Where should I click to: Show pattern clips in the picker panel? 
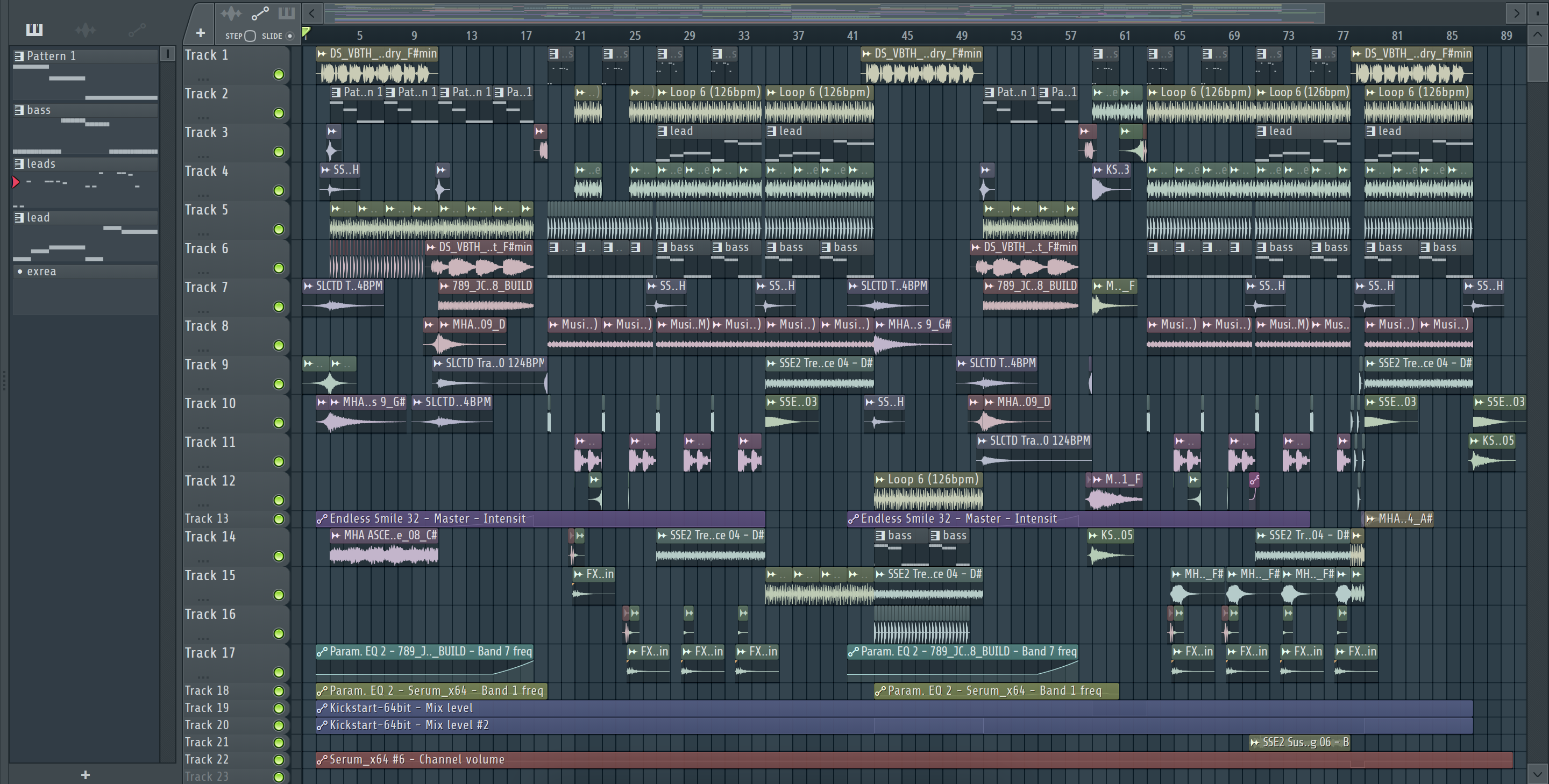34,30
